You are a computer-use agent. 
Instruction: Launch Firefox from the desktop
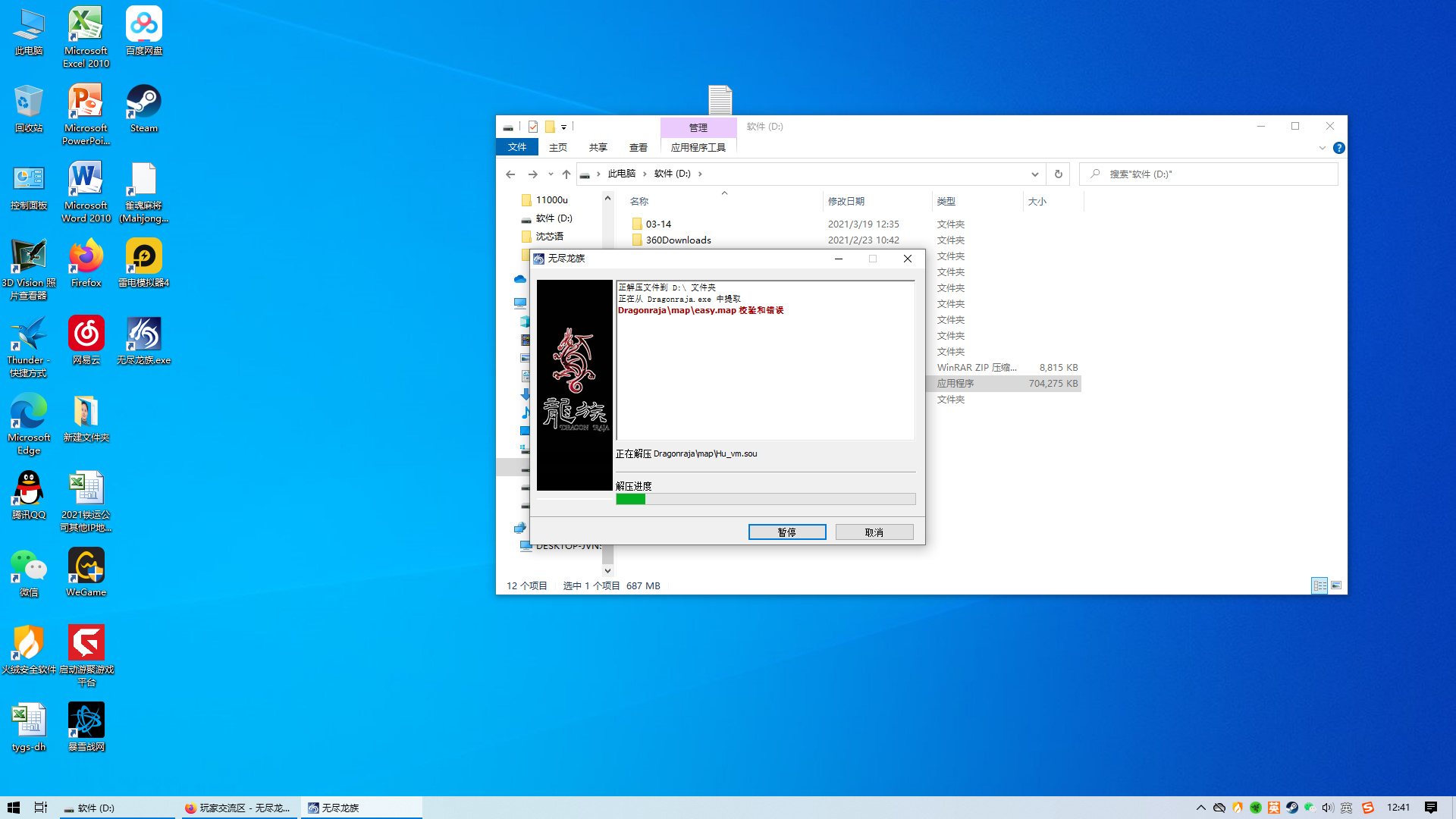[x=86, y=263]
